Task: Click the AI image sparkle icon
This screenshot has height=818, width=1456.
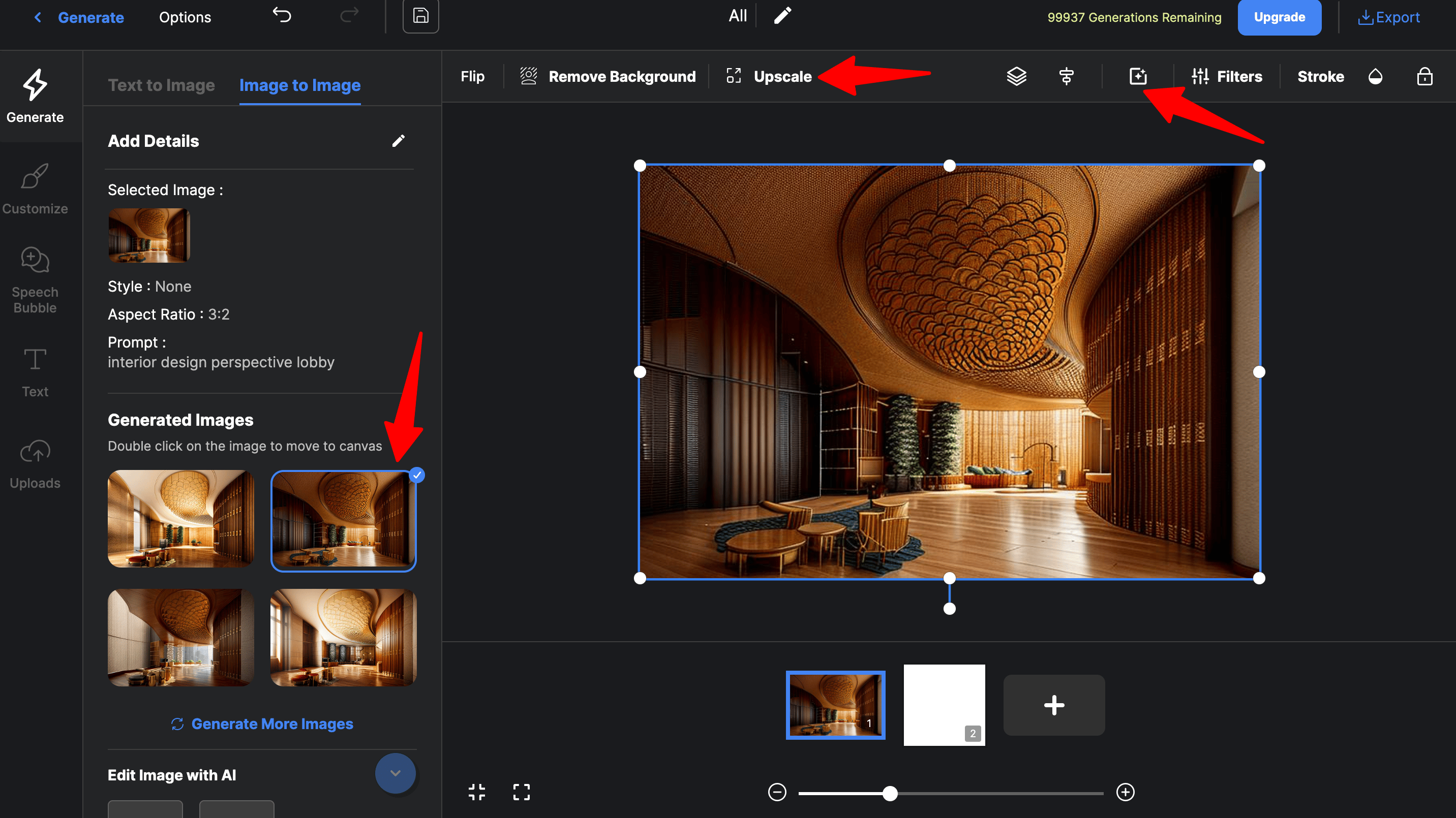Action: pyautogui.click(x=1138, y=76)
